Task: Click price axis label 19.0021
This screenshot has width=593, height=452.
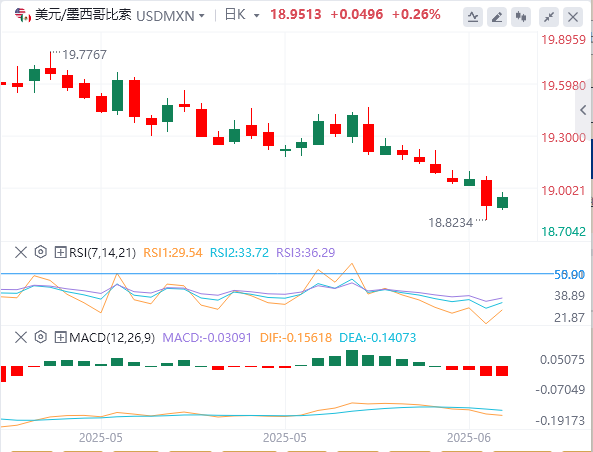Action: pos(564,191)
